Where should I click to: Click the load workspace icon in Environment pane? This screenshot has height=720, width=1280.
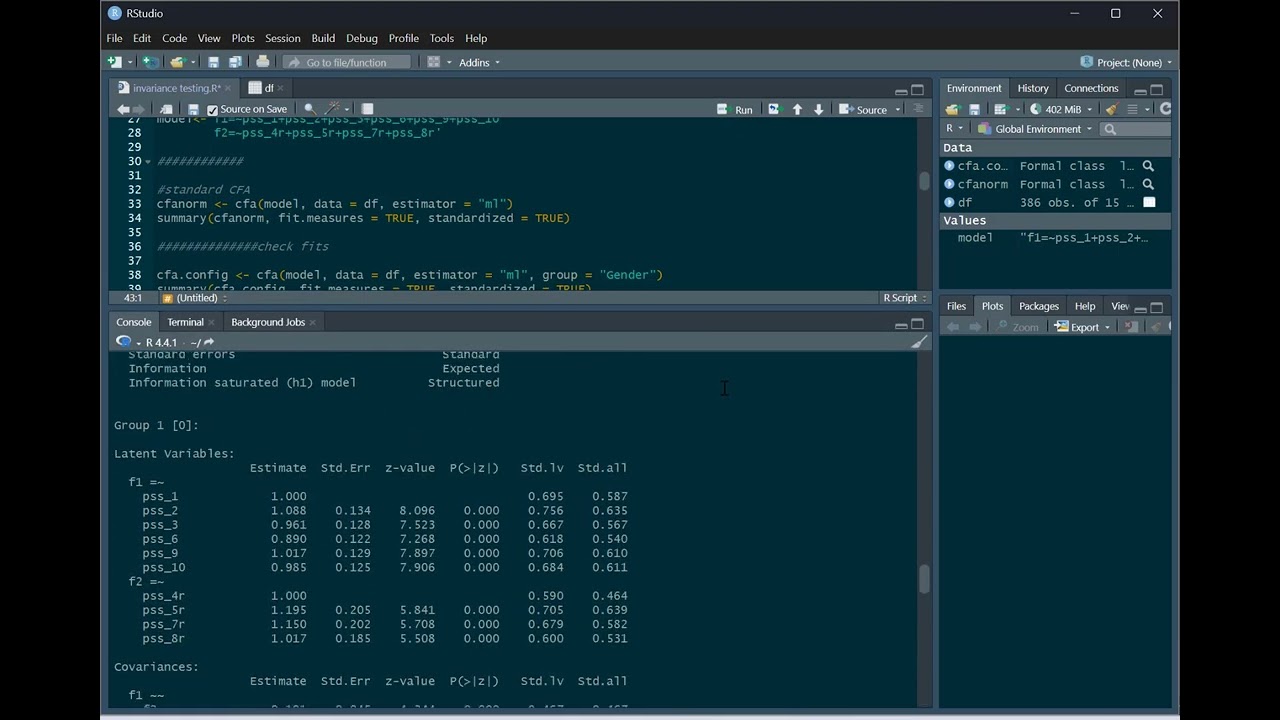pyautogui.click(x=952, y=109)
